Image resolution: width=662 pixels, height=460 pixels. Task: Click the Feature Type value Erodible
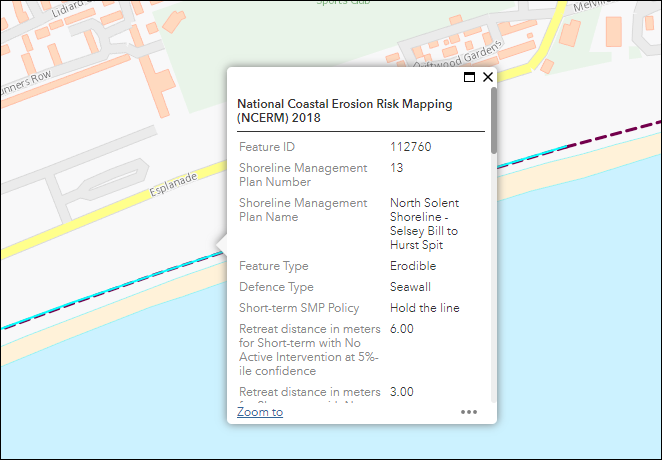413,266
